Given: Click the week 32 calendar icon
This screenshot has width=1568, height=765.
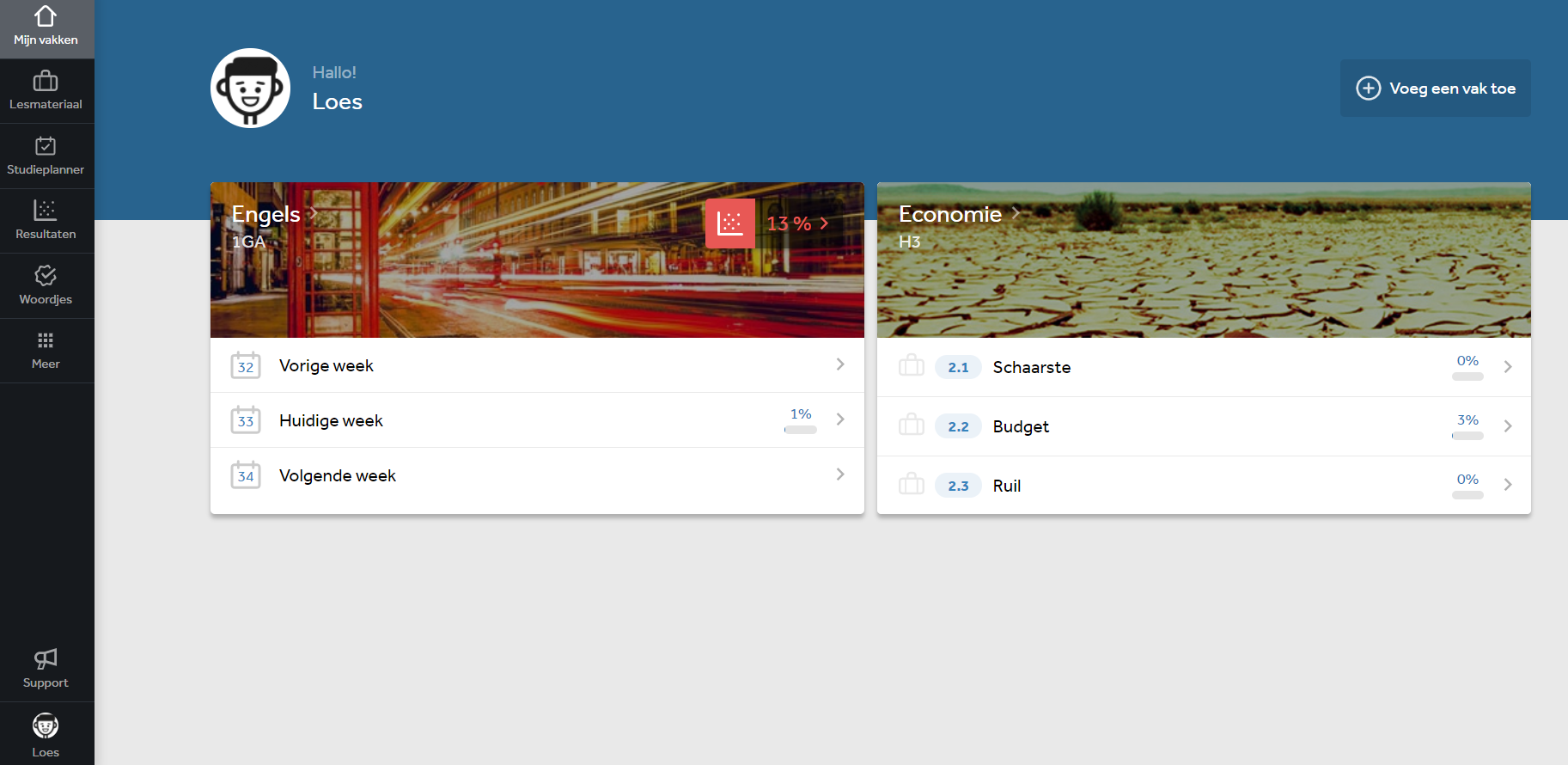Looking at the screenshot, I should pyautogui.click(x=246, y=365).
